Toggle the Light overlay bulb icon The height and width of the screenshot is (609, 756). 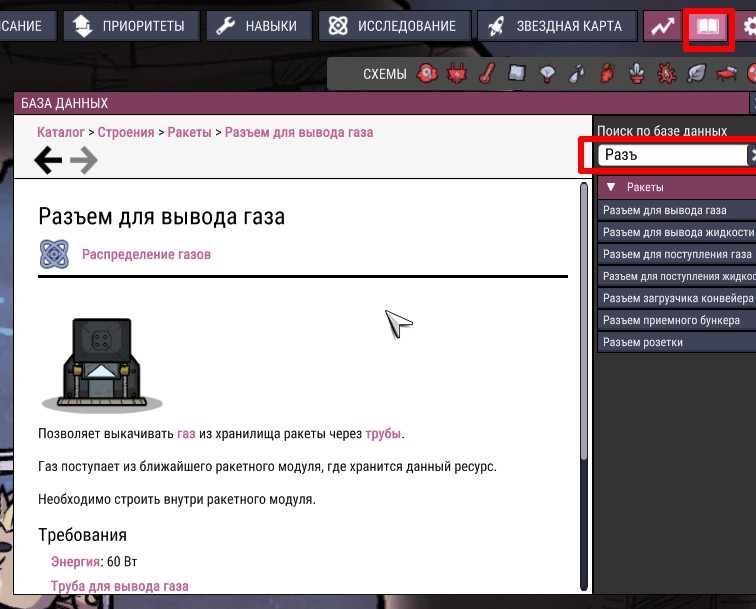pyautogui.click(x=547, y=74)
